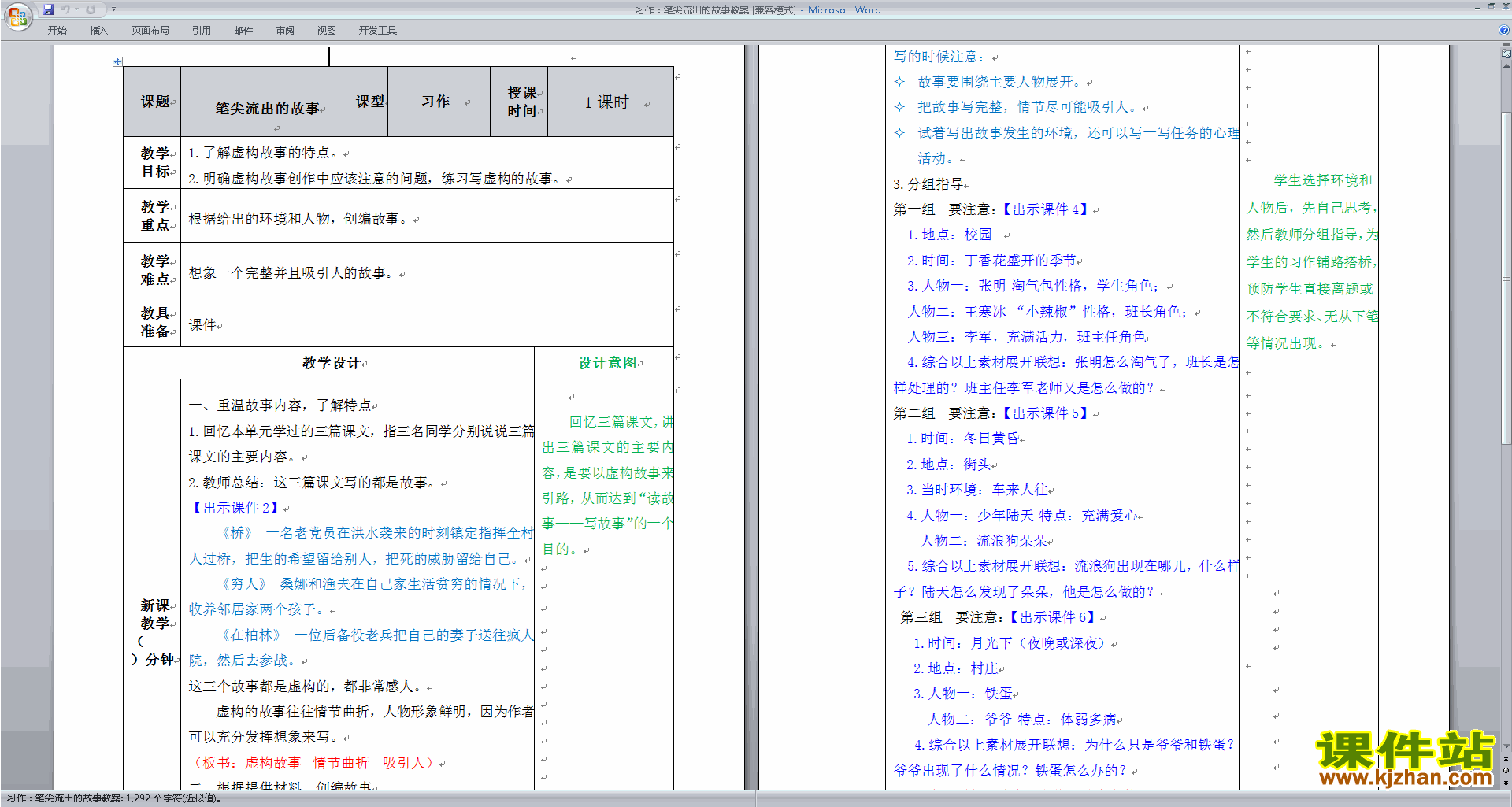Click the line 人物二：流浪狗朵朵

point(984,541)
